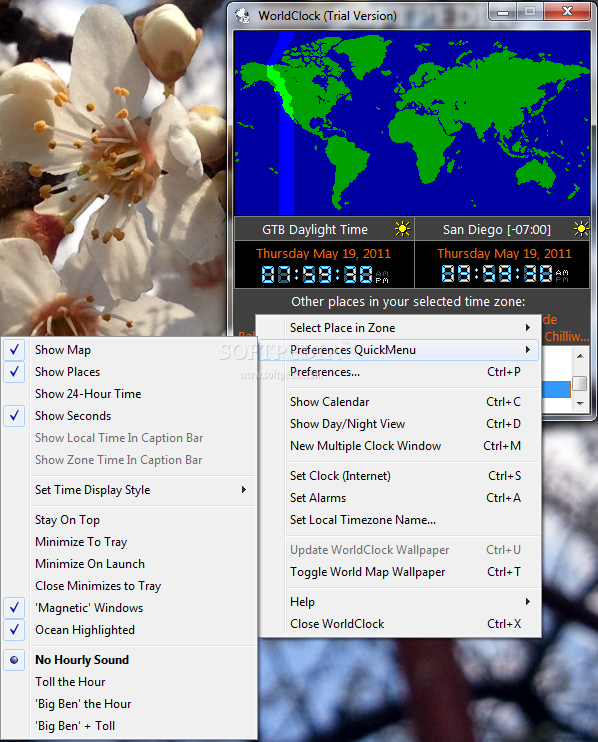Enable Minimize On Launch

coord(130,564)
